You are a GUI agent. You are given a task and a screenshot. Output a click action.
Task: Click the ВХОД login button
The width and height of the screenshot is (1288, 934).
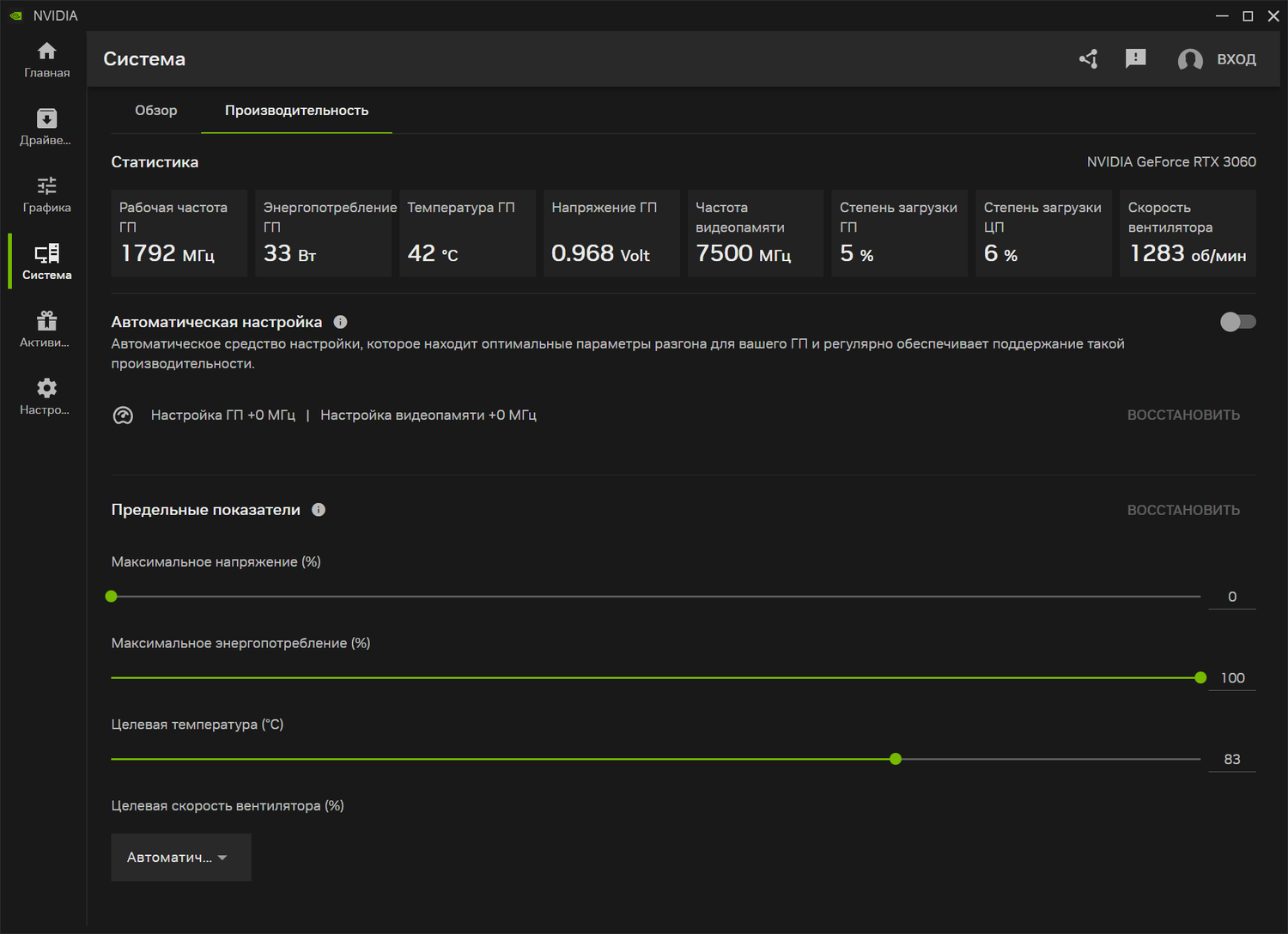pyautogui.click(x=1236, y=59)
